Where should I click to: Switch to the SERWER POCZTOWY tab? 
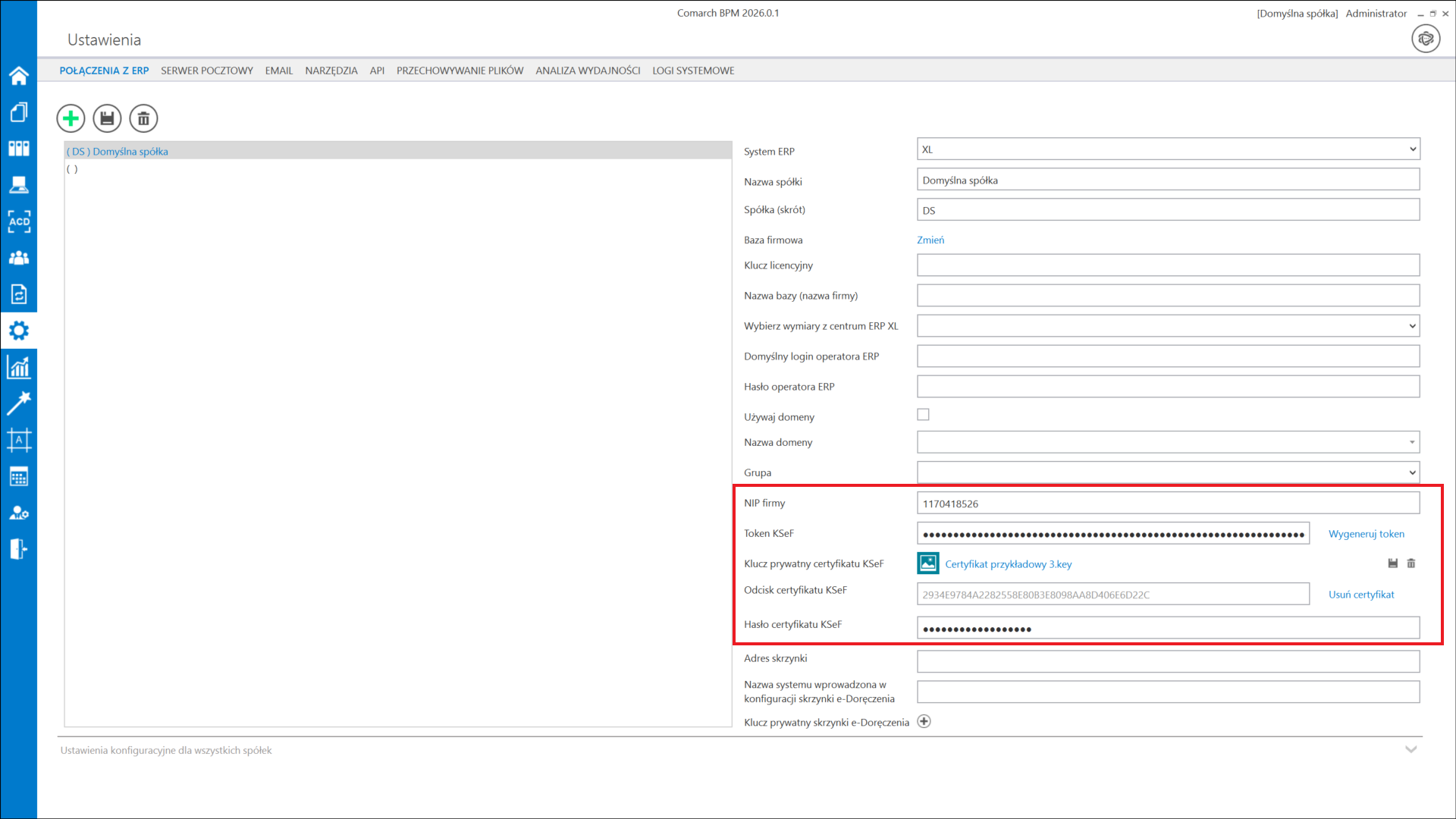pos(206,71)
